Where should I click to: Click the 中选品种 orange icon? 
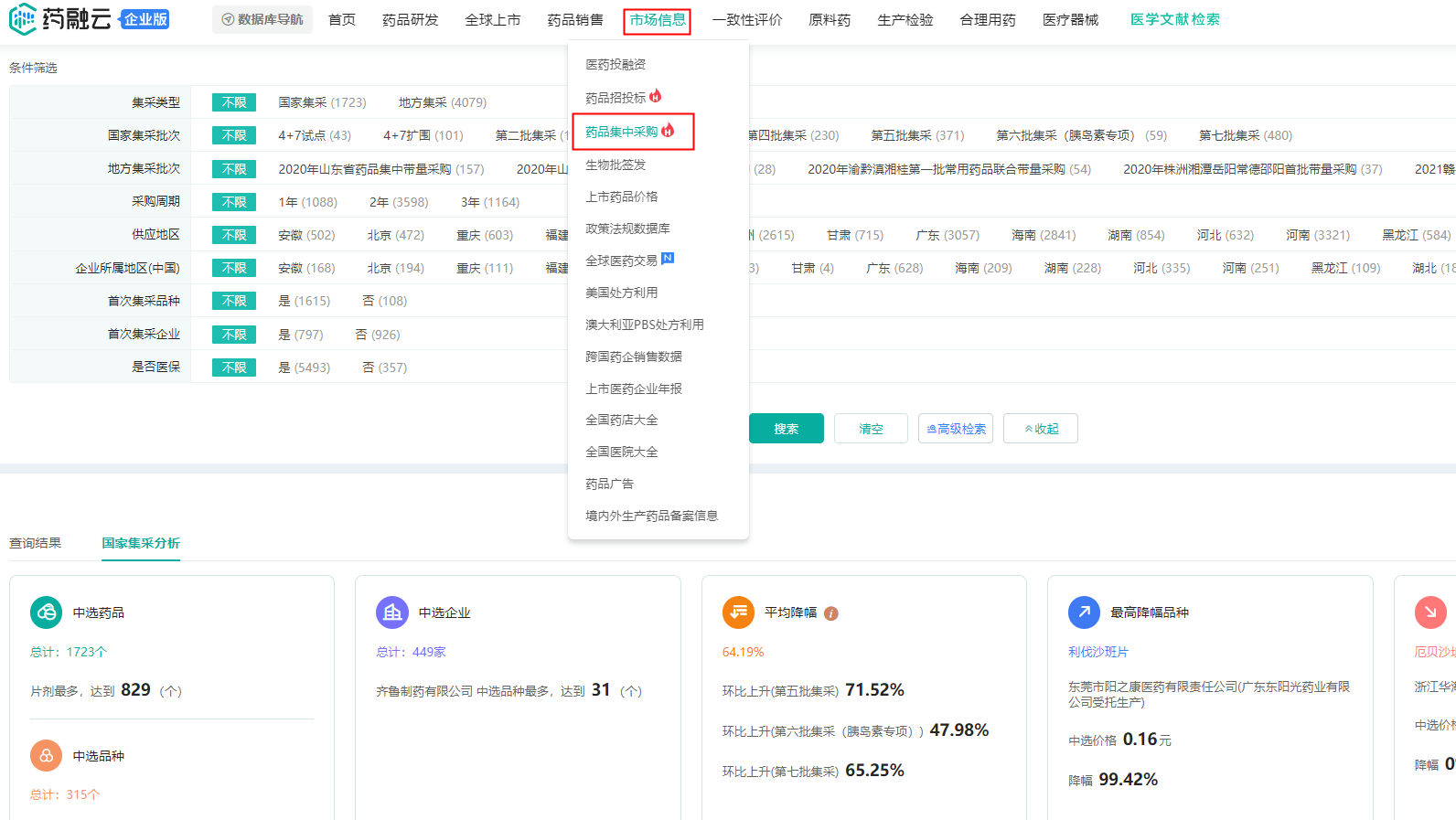pyautogui.click(x=46, y=756)
